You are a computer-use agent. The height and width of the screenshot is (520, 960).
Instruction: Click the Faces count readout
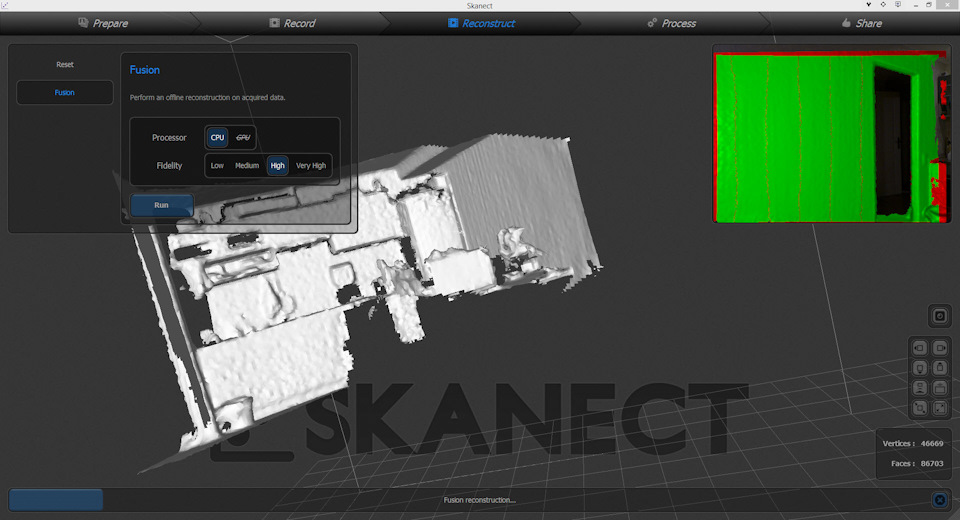tap(917, 464)
